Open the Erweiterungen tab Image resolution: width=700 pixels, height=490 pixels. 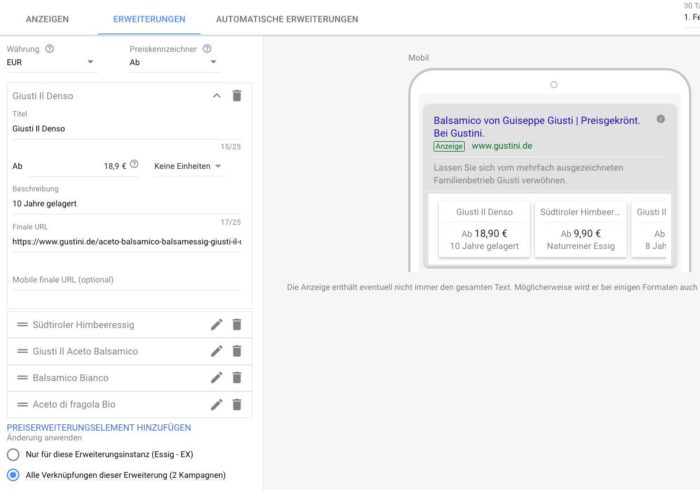(149, 19)
